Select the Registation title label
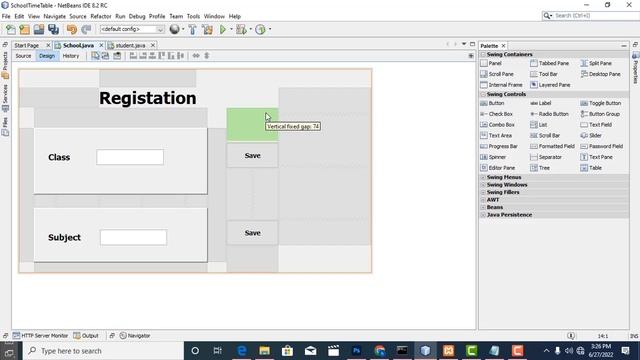 (148, 98)
